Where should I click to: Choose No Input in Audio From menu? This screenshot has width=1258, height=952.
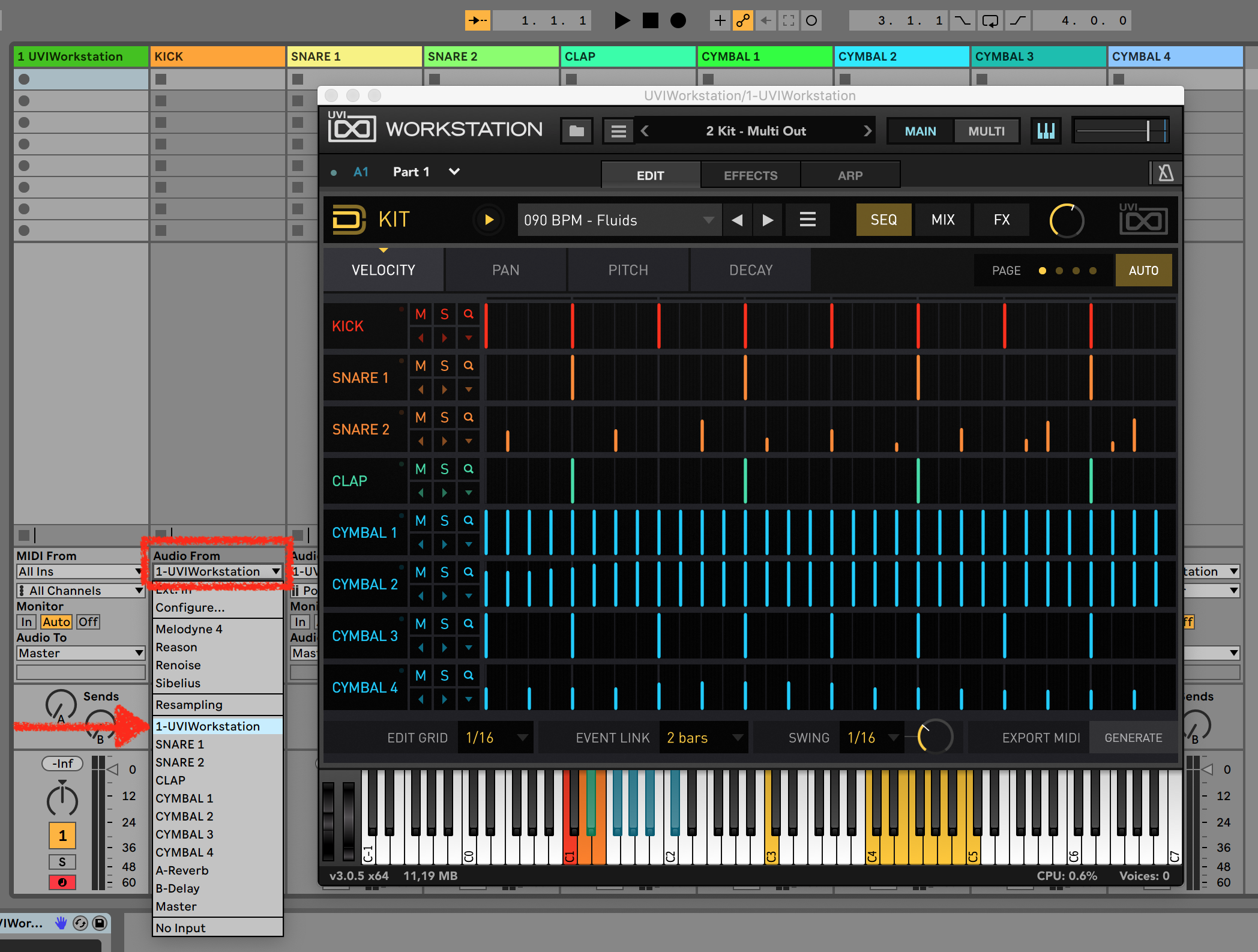click(x=217, y=928)
